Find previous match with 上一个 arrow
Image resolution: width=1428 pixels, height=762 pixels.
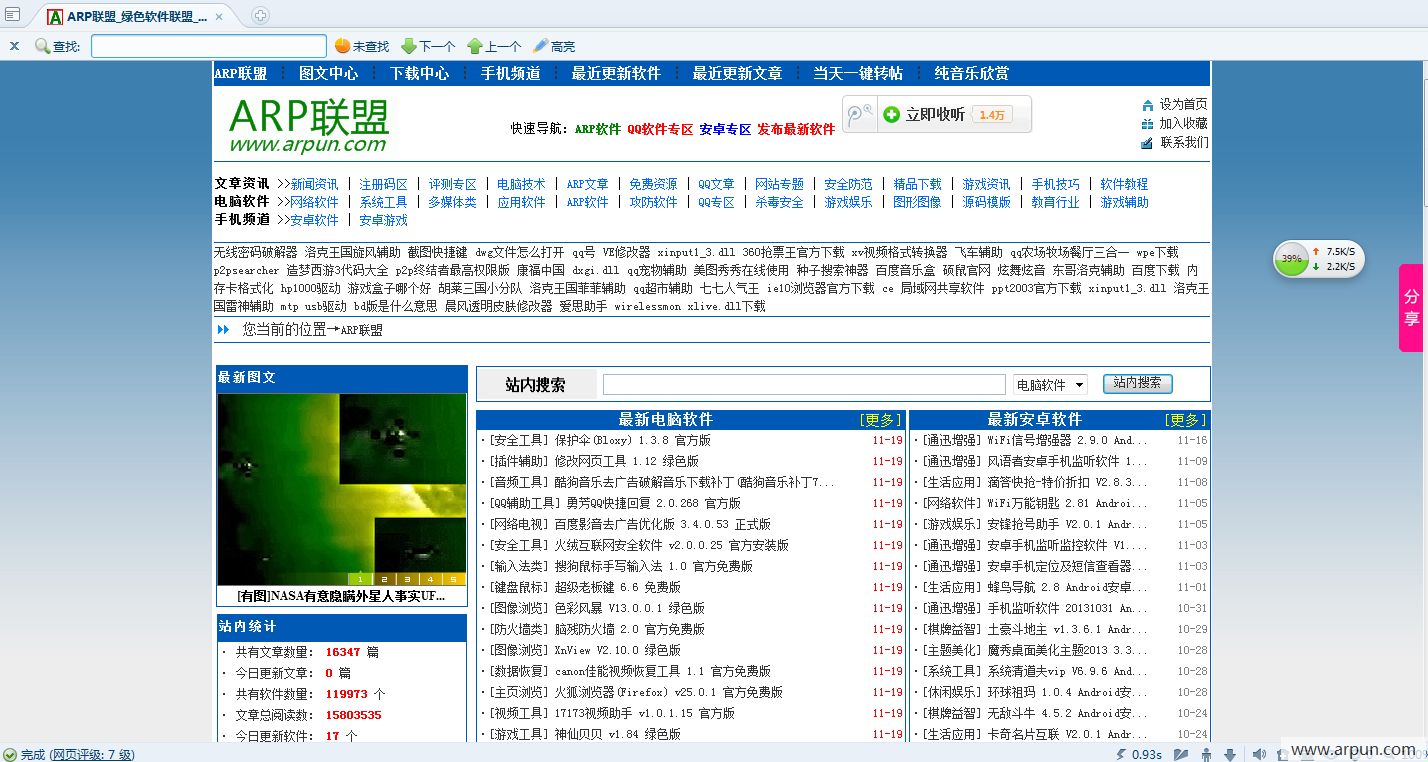[494, 46]
